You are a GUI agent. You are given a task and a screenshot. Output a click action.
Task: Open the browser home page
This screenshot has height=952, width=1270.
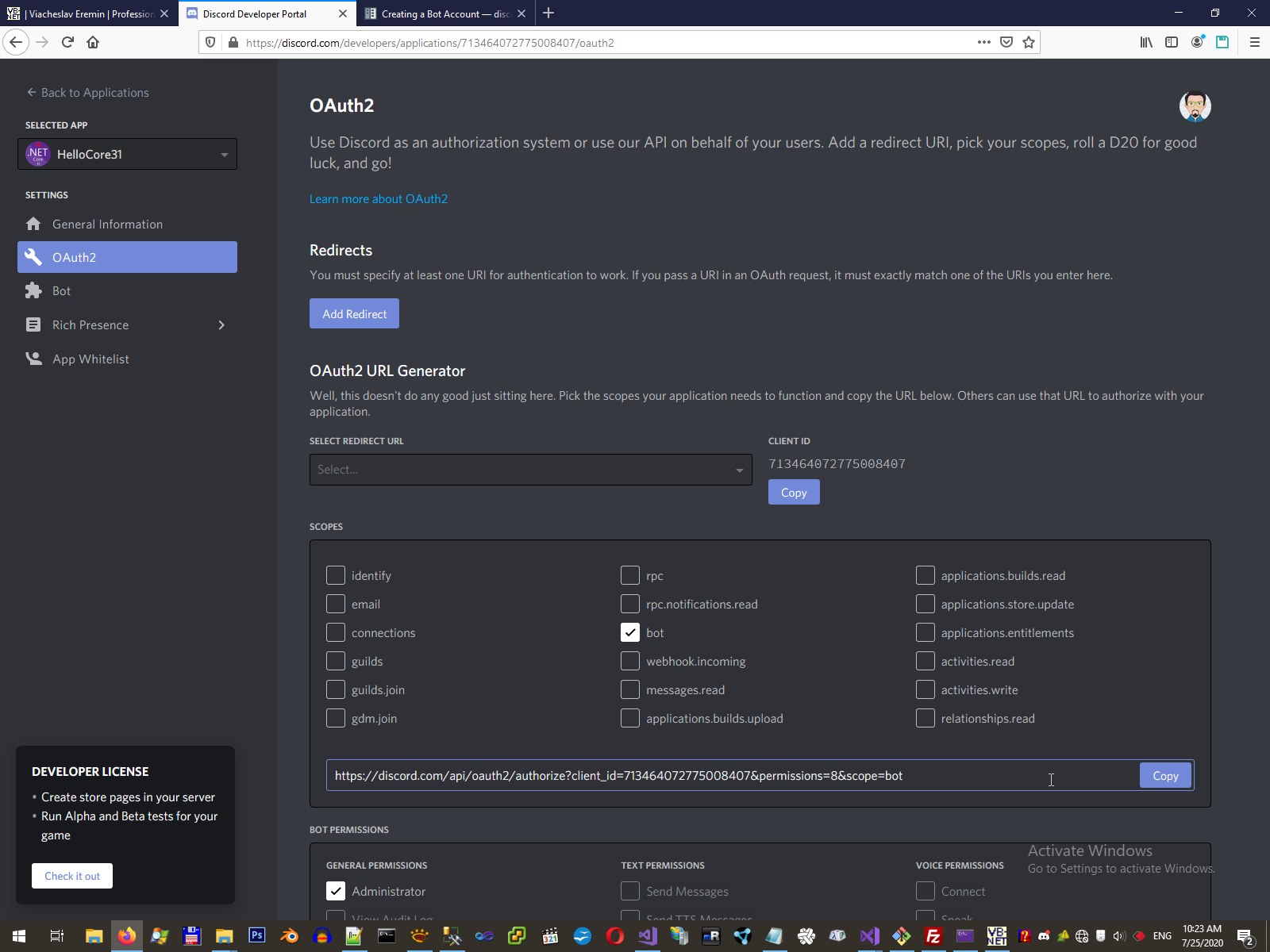click(93, 42)
